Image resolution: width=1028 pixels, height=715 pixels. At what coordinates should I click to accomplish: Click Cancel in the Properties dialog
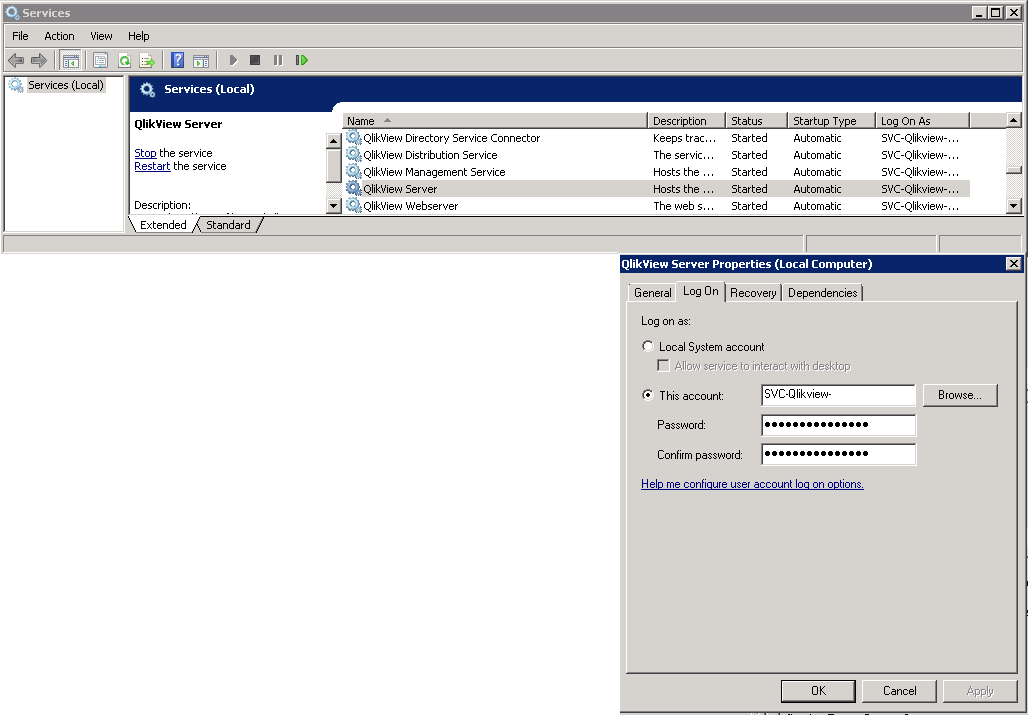point(900,691)
